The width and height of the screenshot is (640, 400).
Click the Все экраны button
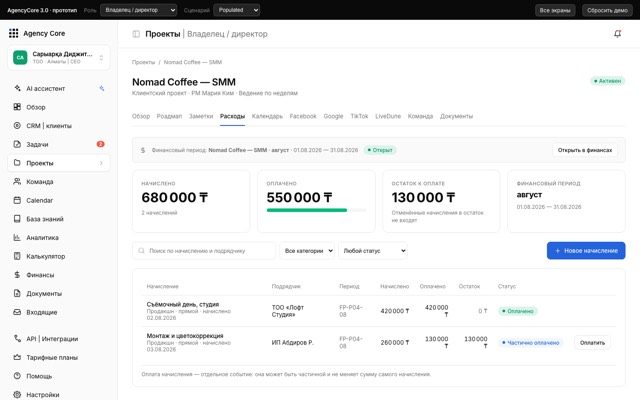555,10
